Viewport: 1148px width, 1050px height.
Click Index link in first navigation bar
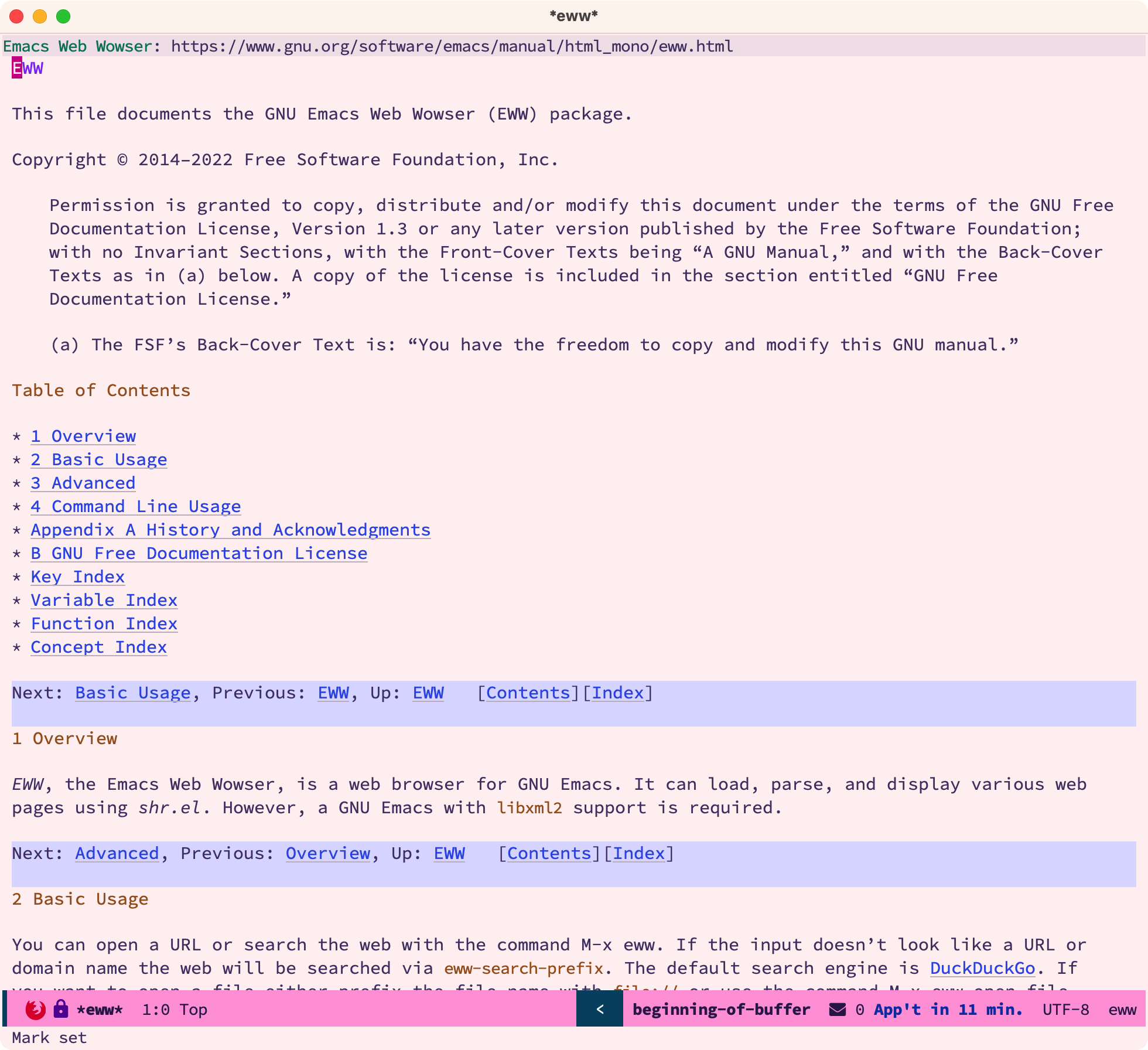[x=618, y=693]
